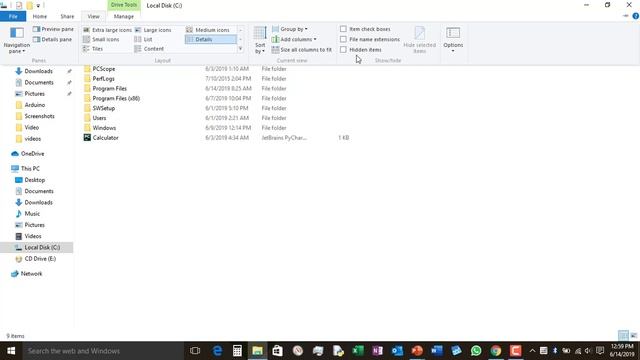640x360 pixels.
Task: Select the Calculator PyCharm file
Action: (x=105, y=138)
